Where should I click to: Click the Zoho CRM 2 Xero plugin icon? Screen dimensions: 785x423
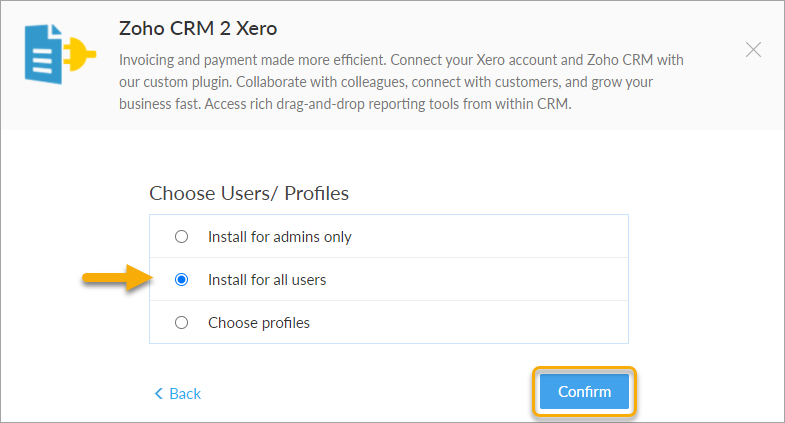(60, 54)
